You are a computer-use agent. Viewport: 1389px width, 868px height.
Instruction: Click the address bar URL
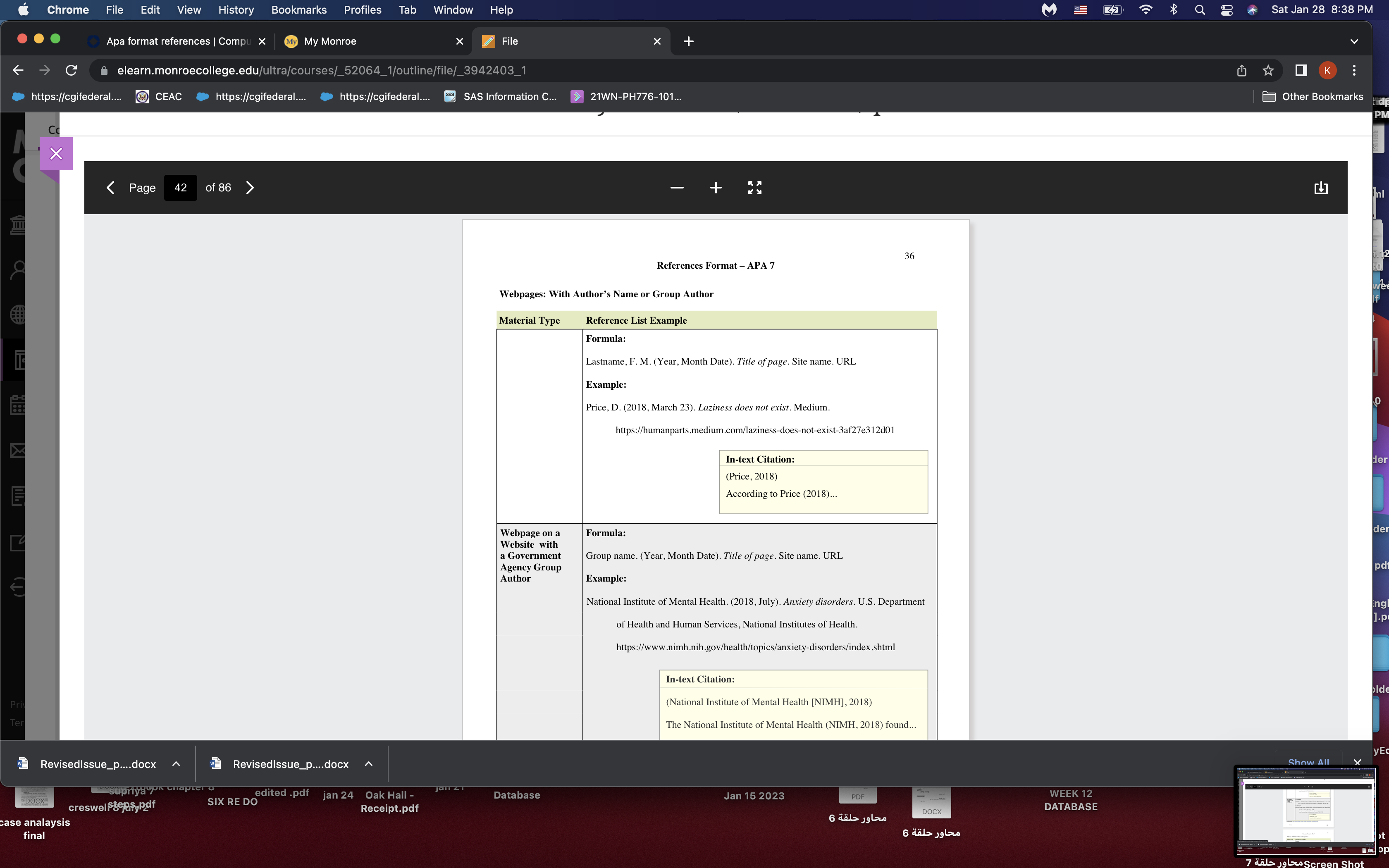tap(322, 70)
